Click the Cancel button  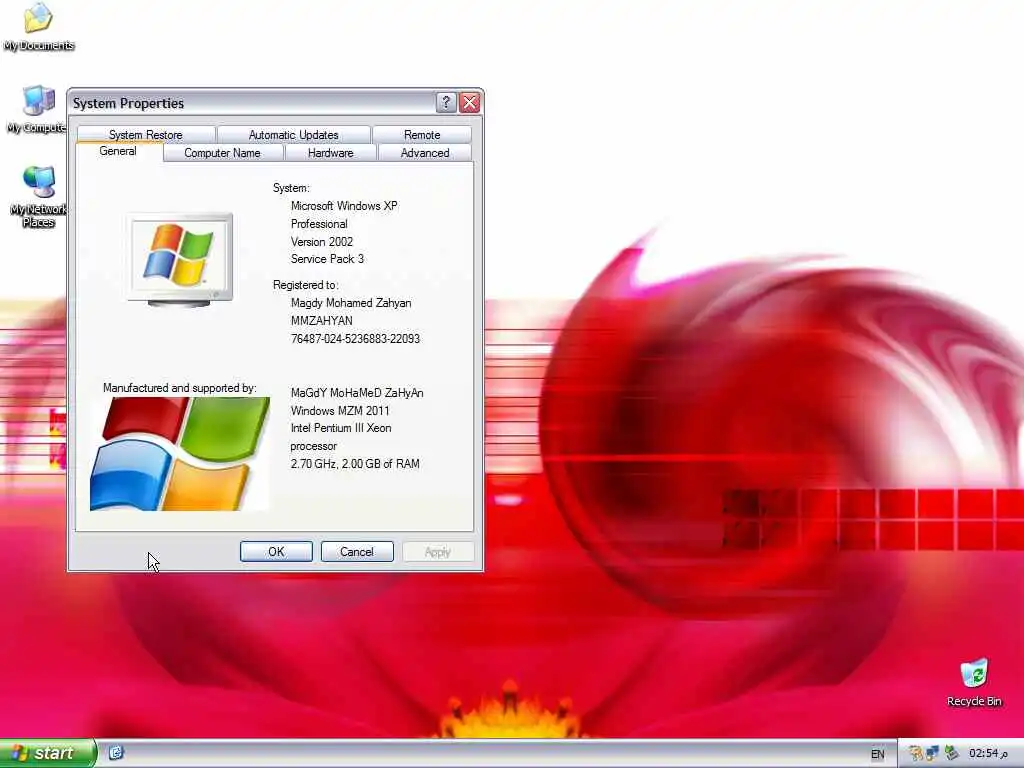[x=357, y=552]
